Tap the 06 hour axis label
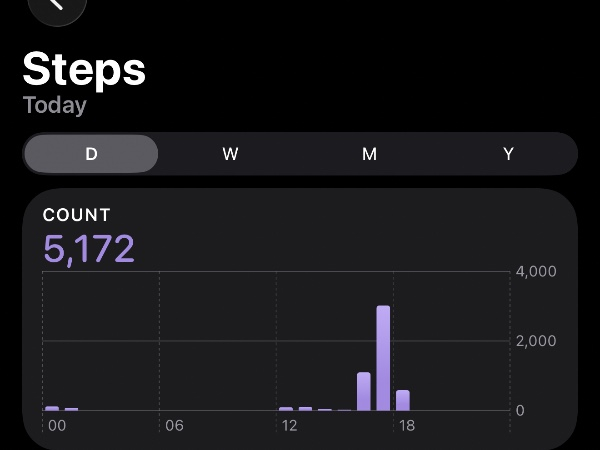Image resolution: width=600 pixels, height=450 pixels. click(x=174, y=426)
